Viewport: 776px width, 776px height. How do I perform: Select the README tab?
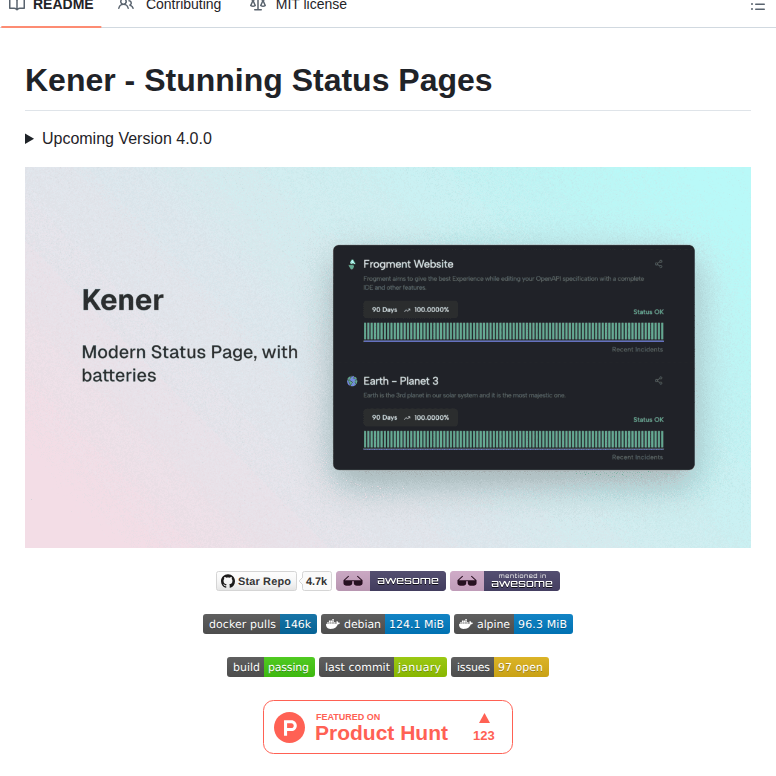[x=62, y=5]
